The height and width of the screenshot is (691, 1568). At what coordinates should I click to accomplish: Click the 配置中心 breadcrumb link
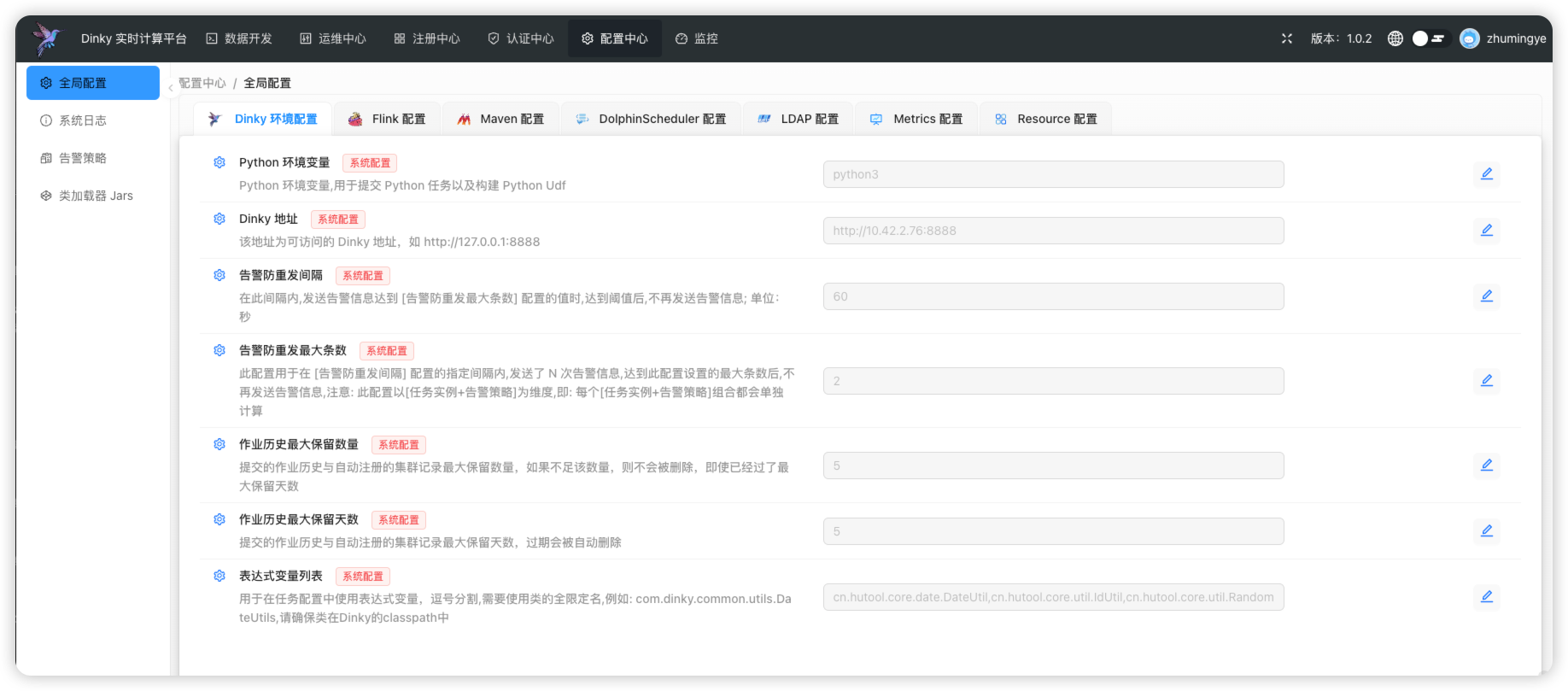[x=202, y=83]
